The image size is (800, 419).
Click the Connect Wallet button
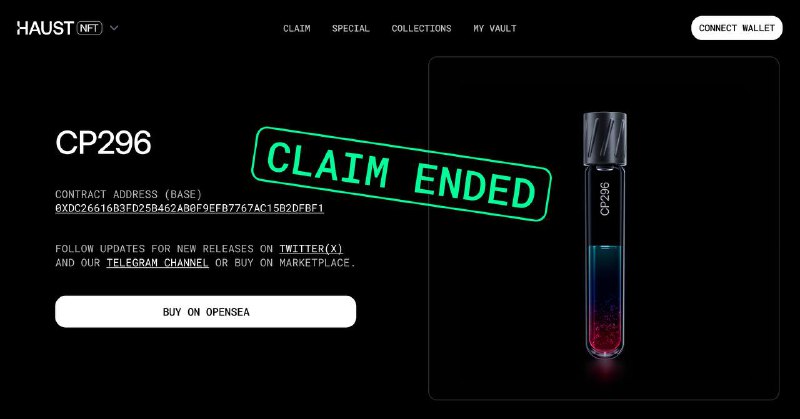point(736,28)
